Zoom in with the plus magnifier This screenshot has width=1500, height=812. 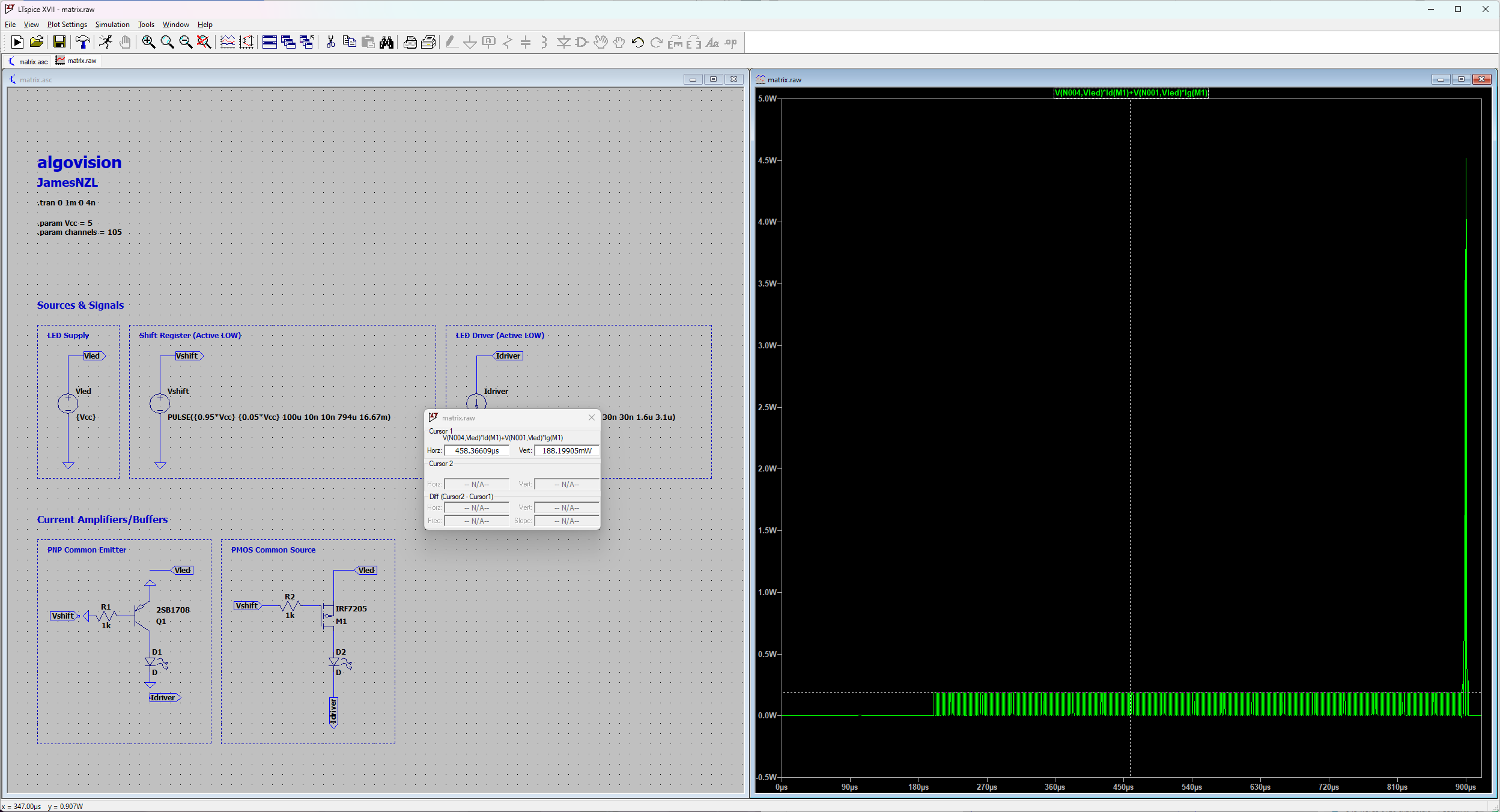pos(148,42)
